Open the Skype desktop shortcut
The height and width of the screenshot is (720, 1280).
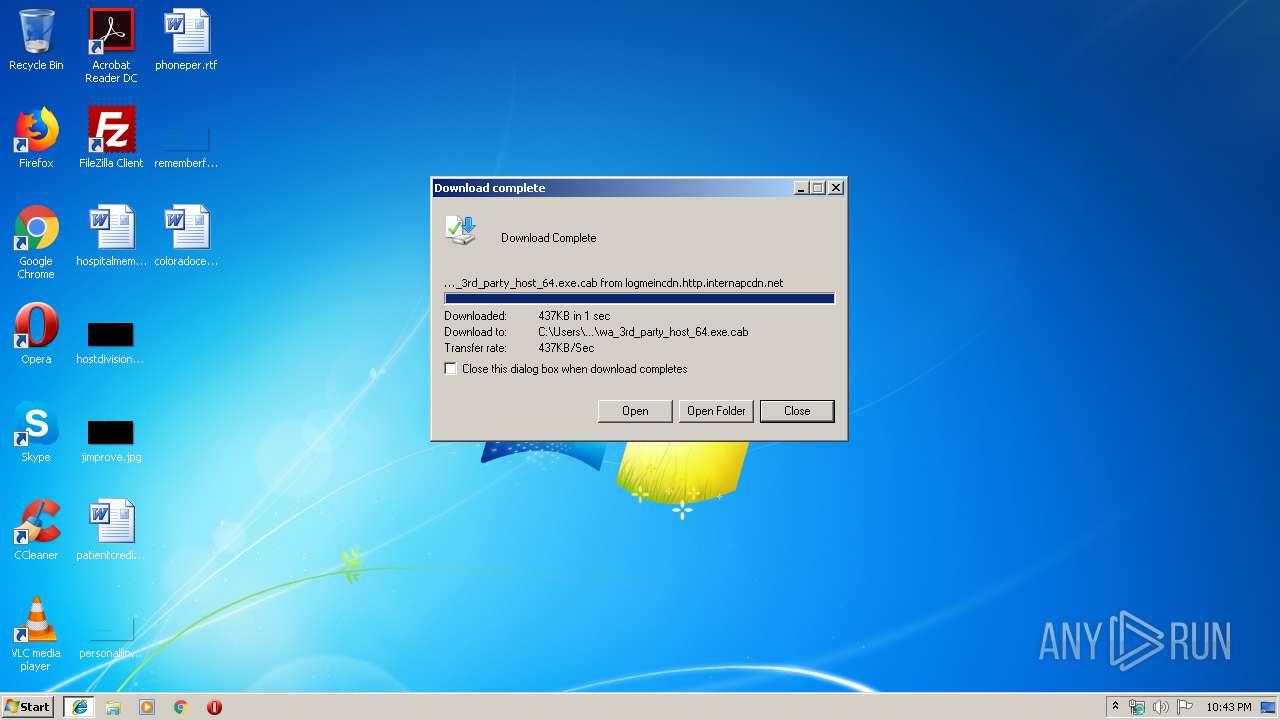36,432
